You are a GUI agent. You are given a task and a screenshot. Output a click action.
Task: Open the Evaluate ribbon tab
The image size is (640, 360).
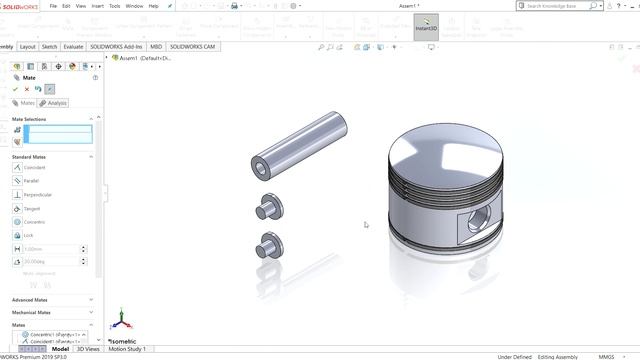point(73,47)
